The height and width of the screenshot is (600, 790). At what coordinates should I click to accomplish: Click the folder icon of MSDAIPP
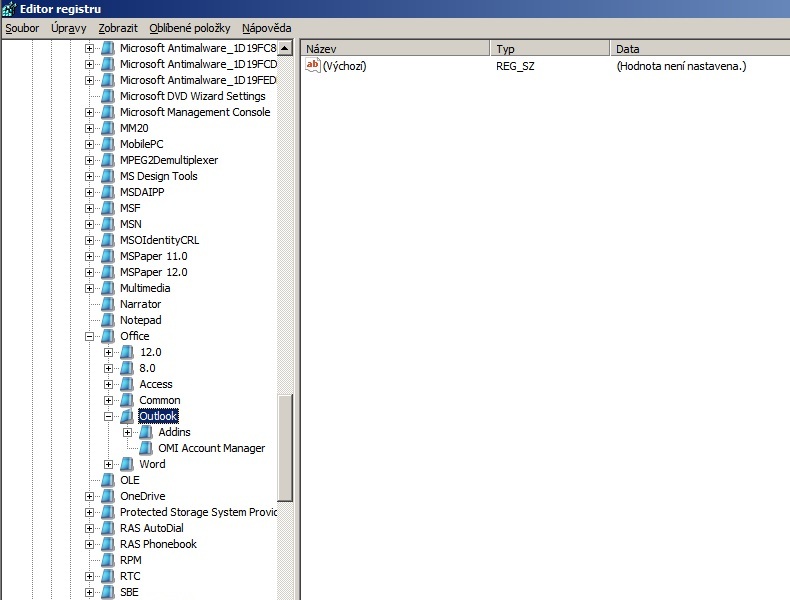coord(108,192)
